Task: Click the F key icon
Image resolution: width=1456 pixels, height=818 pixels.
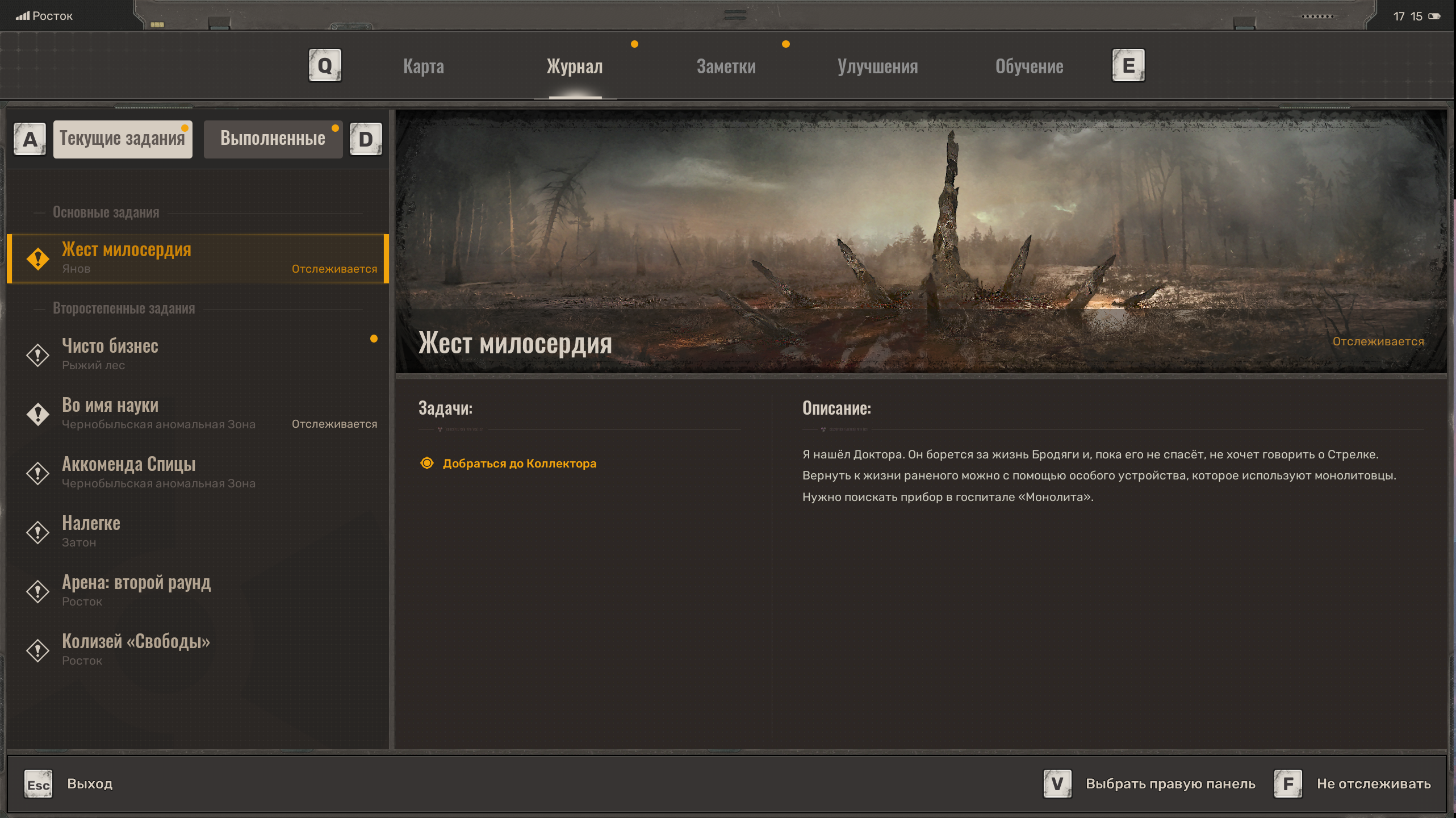Action: point(1288,784)
